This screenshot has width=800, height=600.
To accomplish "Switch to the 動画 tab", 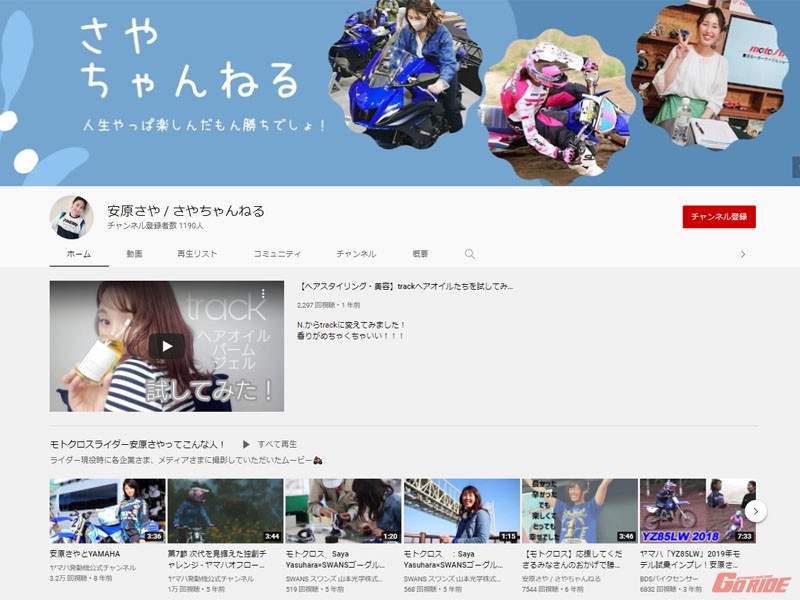I will coord(134,254).
